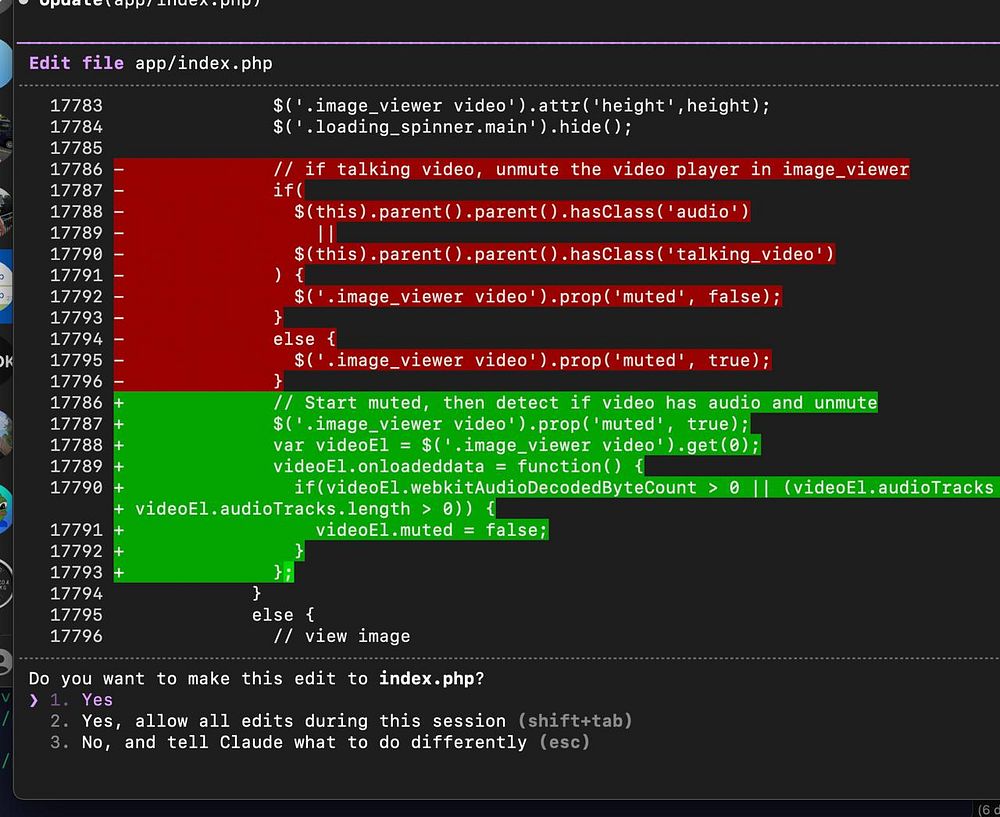Click the esc shortcut hint
Screen dimensions: 1000x817
coord(564,742)
